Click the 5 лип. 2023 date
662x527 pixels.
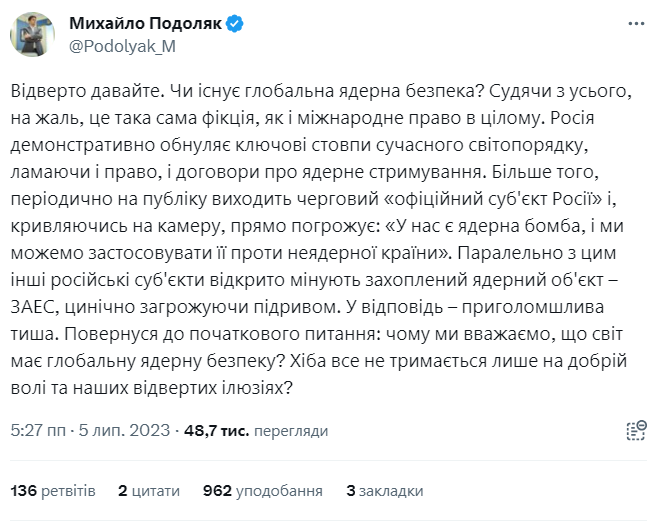(121, 431)
